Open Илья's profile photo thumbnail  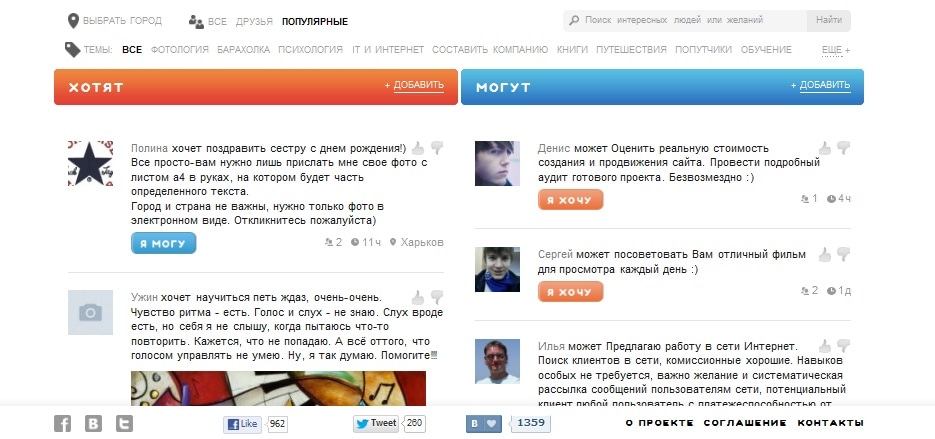click(497, 361)
